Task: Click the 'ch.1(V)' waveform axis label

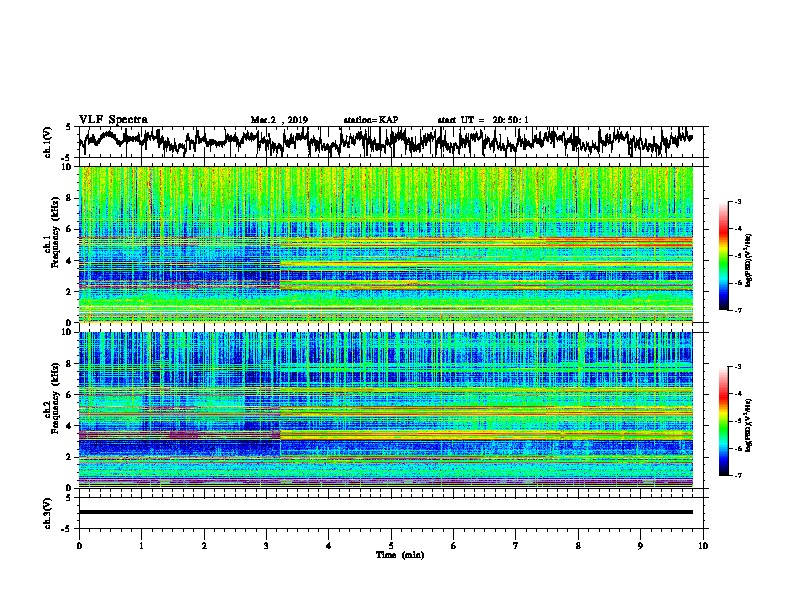Action: [x=48, y=142]
